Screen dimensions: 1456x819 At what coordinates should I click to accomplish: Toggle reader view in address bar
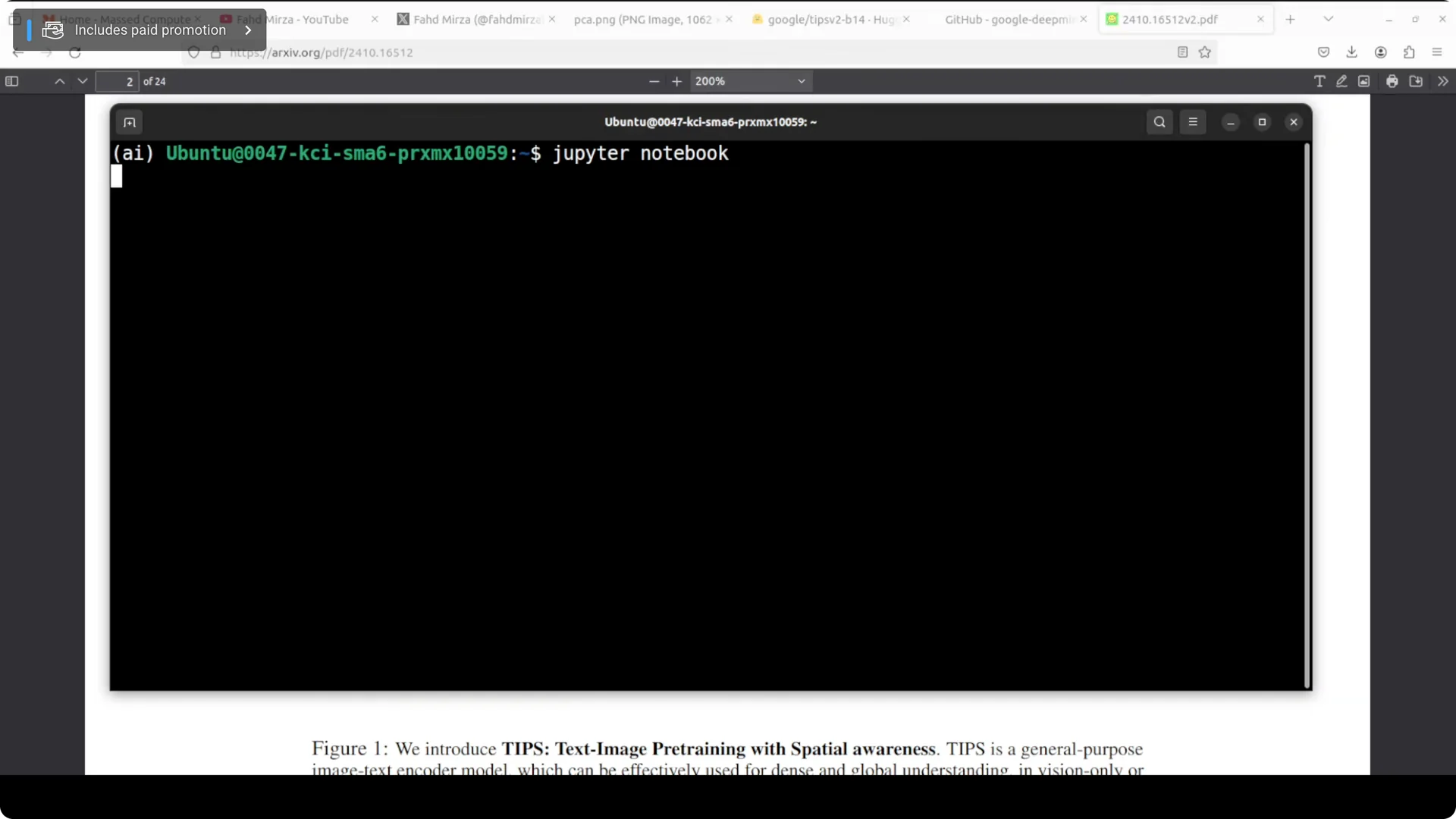click(1182, 52)
